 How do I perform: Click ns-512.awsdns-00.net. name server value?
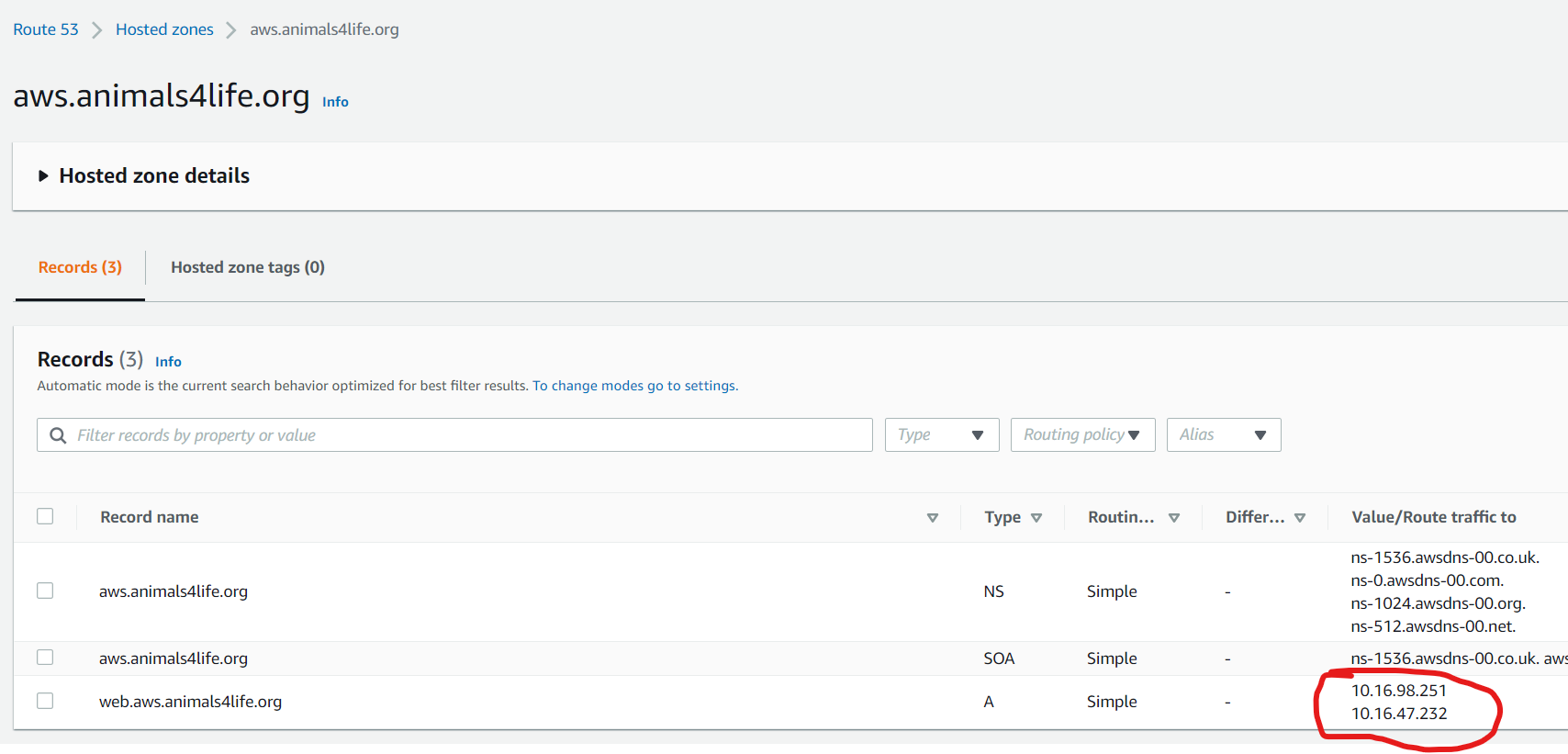[x=1433, y=626]
